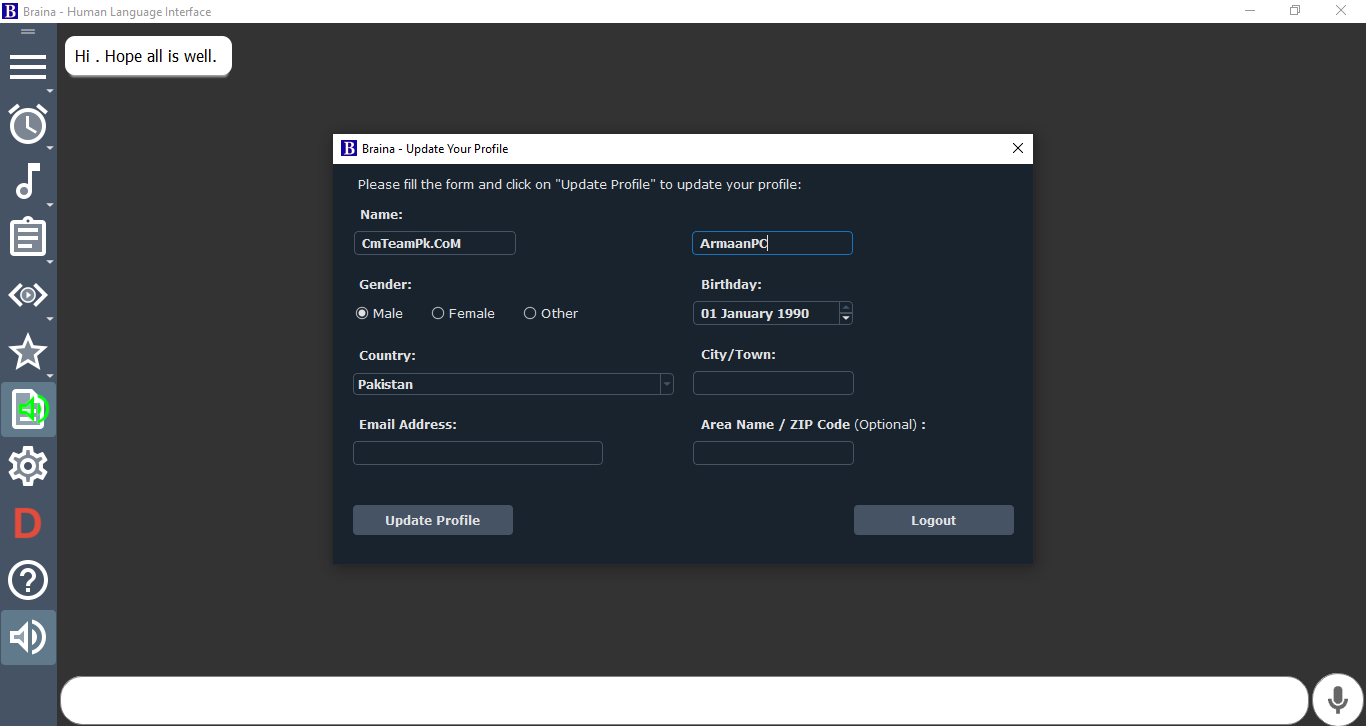Expand the arrow under the star icon
The image size is (1366, 726).
click(x=50, y=376)
